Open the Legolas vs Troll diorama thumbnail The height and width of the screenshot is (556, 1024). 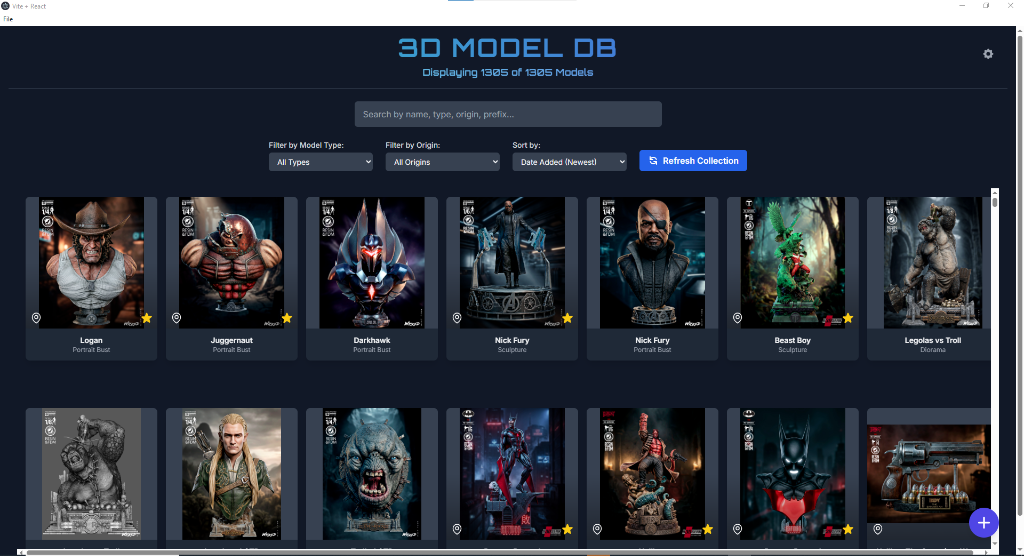click(933, 263)
